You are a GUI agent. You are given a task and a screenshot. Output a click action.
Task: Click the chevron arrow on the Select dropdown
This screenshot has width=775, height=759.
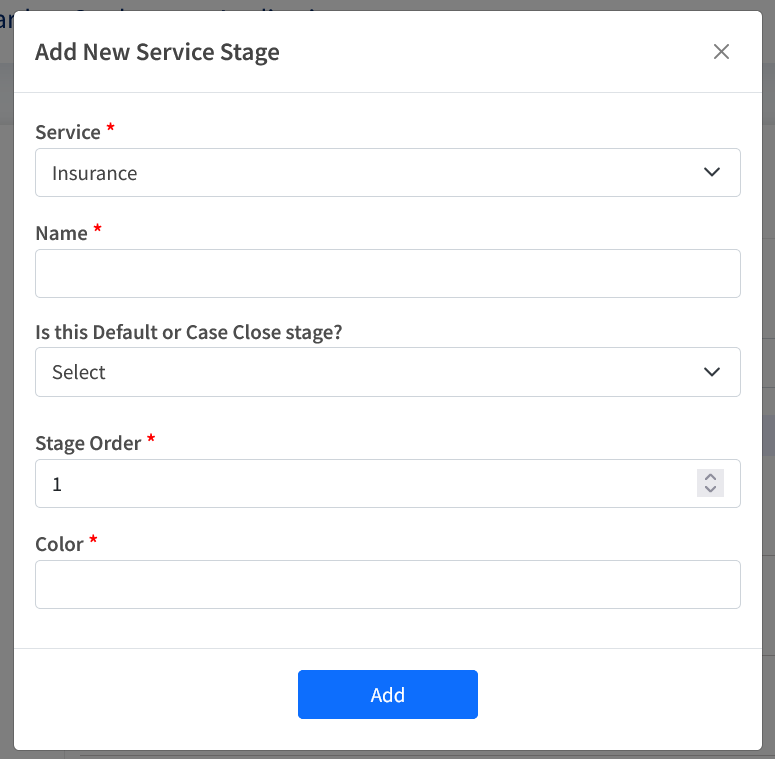click(x=712, y=372)
